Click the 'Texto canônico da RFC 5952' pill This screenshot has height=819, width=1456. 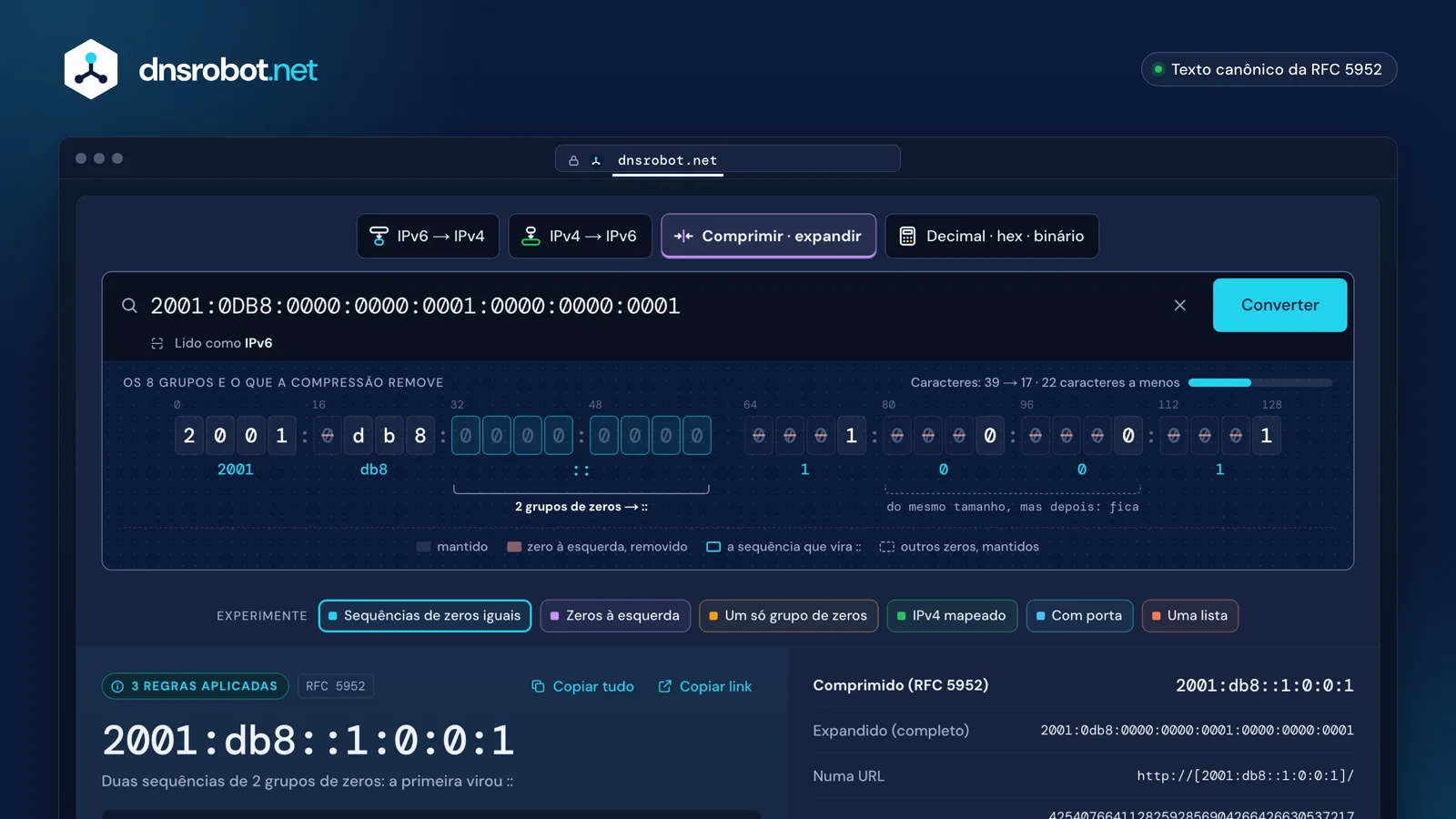point(1269,69)
